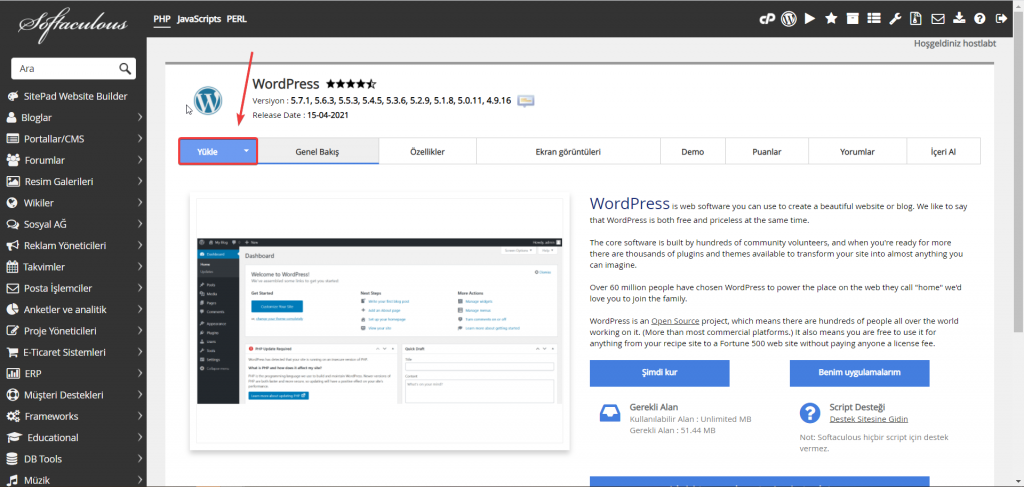Click the import/download tray icon
This screenshot has height=487, width=1024.
pyautogui.click(x=959, y=19)
